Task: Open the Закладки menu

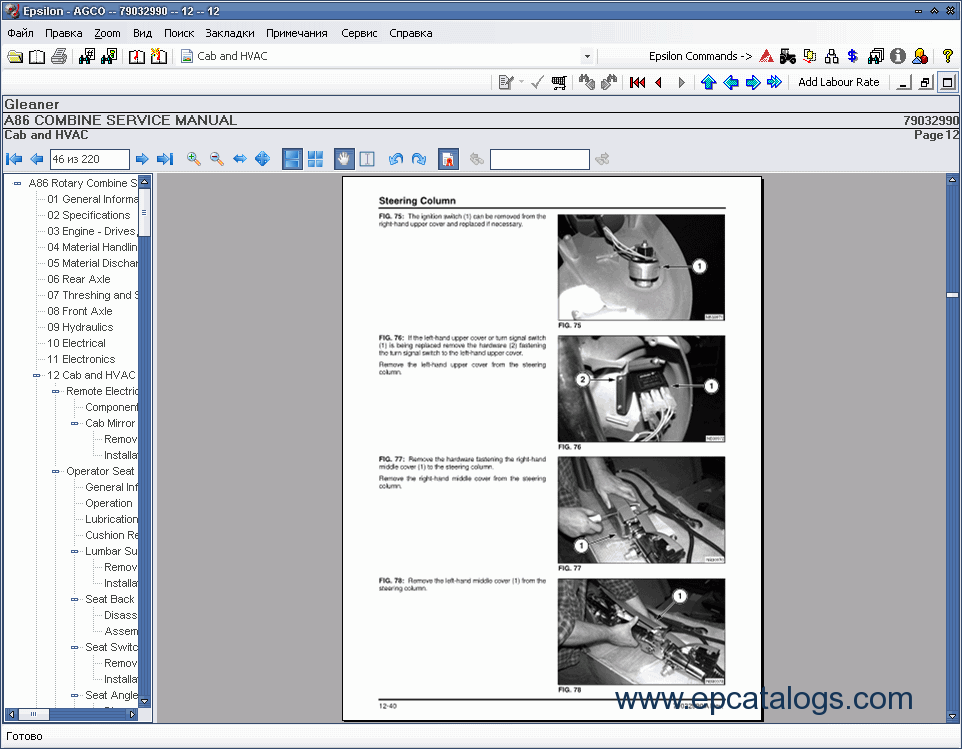Action: coord(230,33)
